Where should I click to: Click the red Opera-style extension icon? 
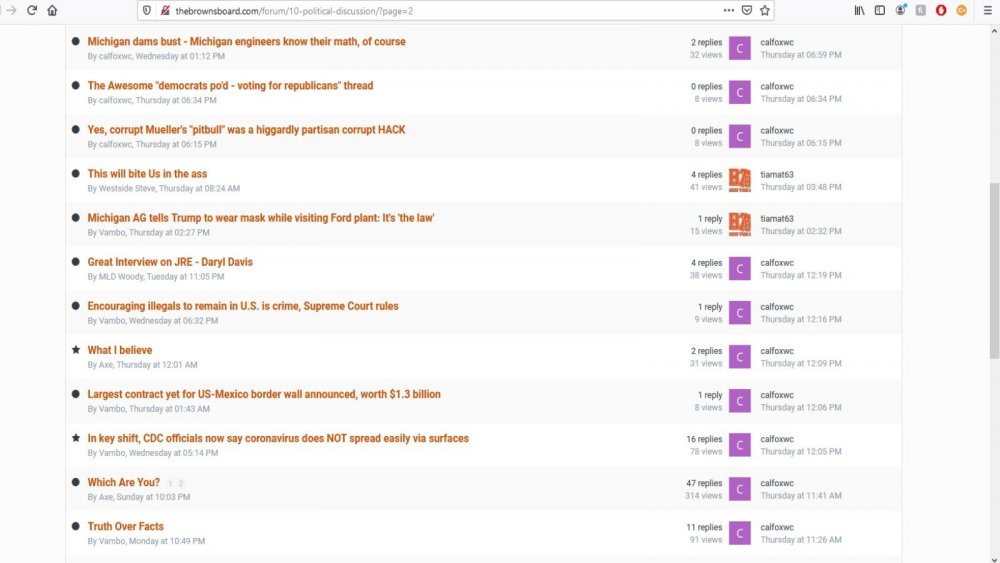941,10
